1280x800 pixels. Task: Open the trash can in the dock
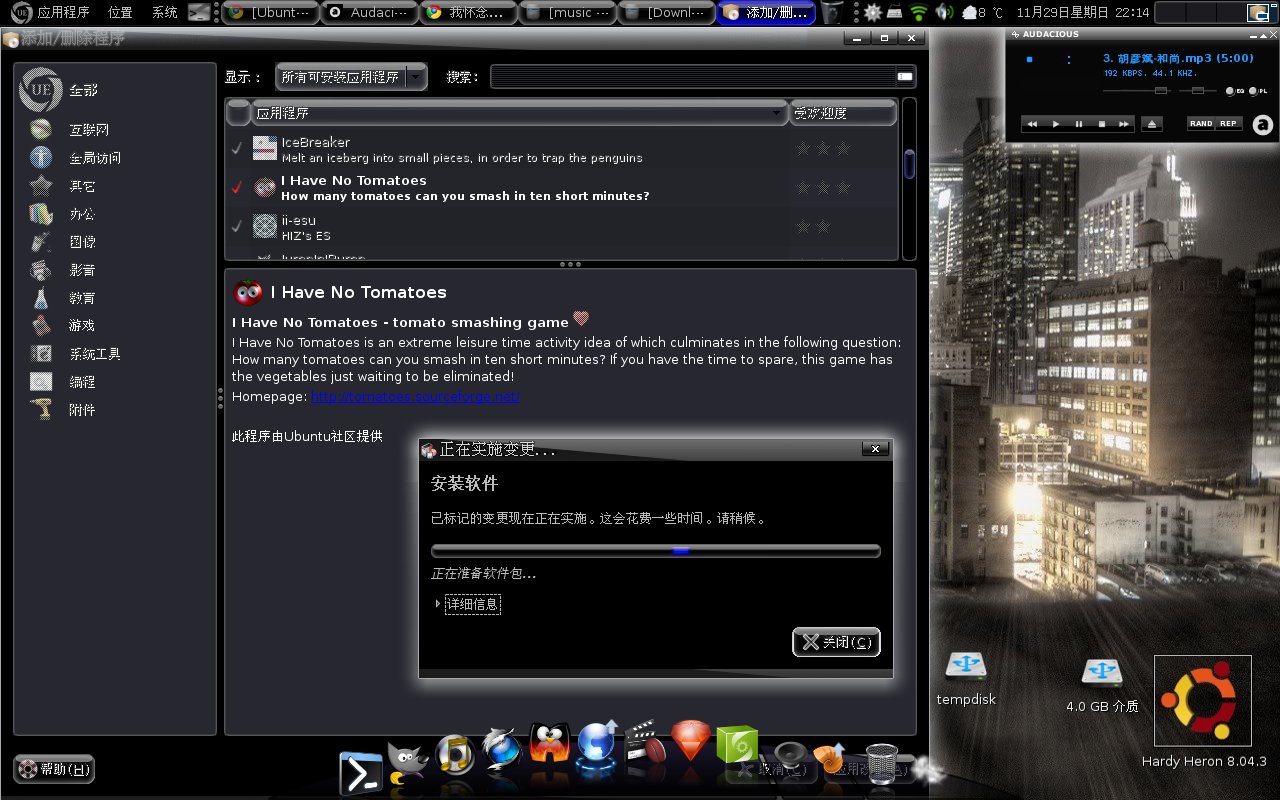pyautogui.click(x=881, y=764)
